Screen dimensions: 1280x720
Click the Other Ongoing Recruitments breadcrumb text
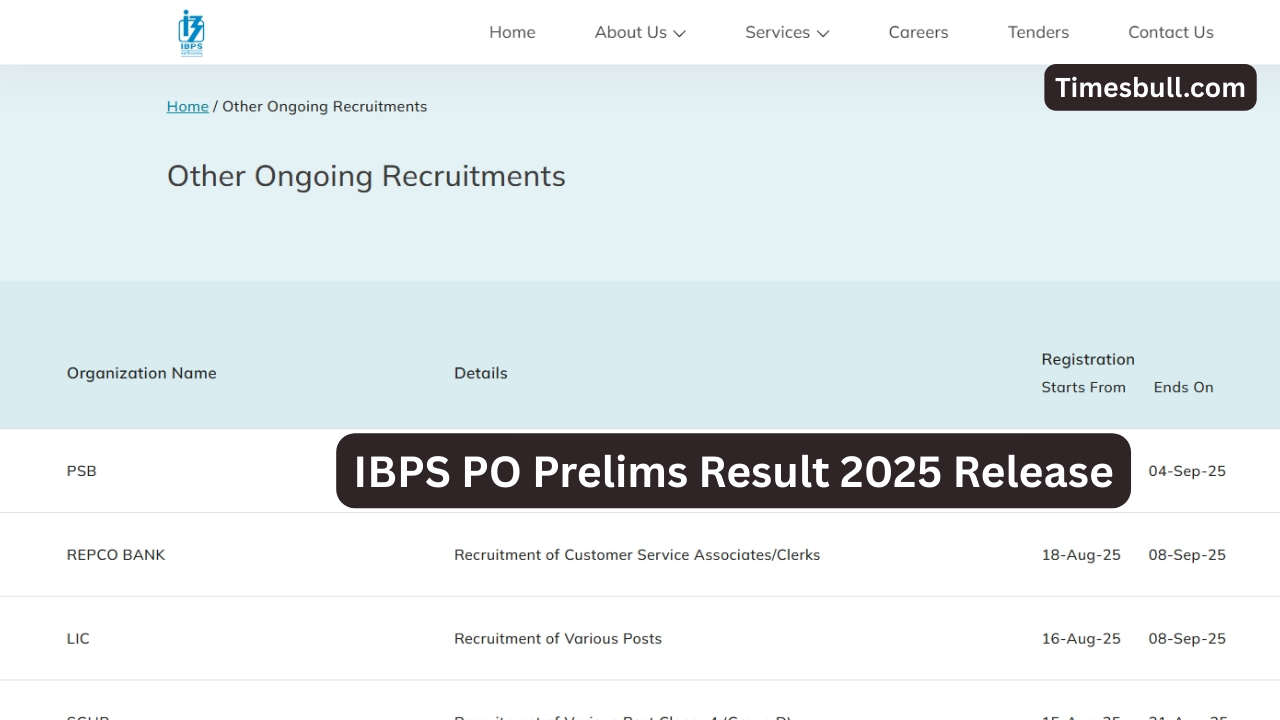tap(324, 106)
